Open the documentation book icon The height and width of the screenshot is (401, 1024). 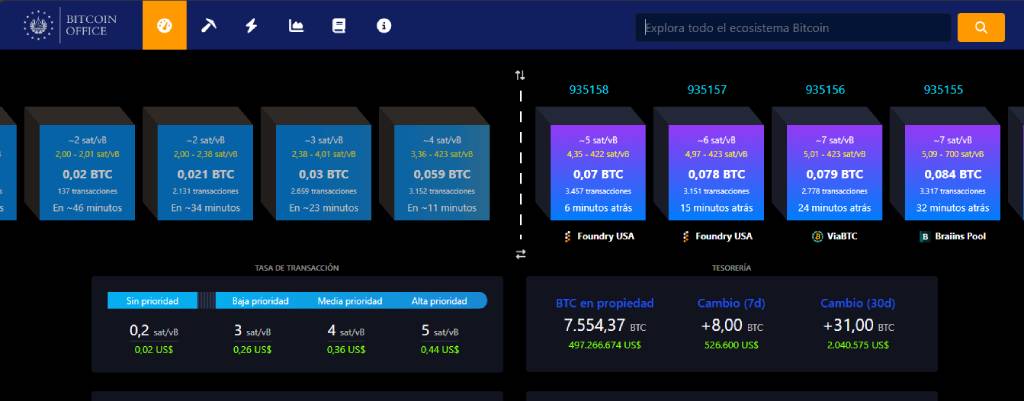click(339, 25)
